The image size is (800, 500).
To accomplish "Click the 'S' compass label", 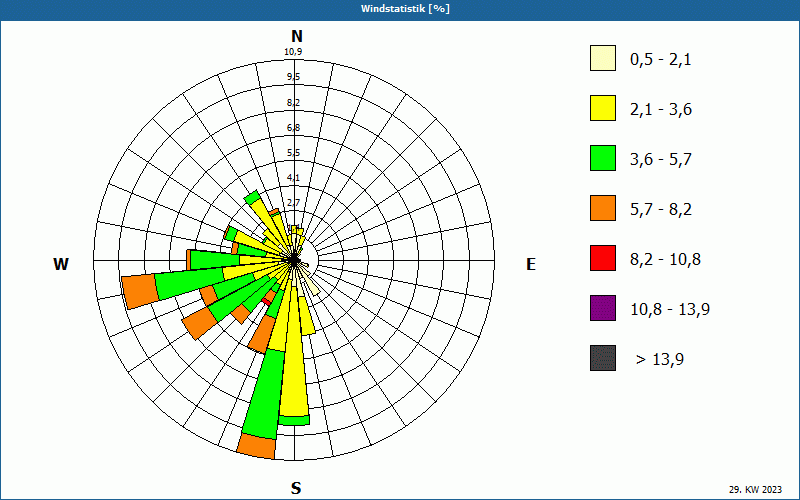I will coord(296,488).
